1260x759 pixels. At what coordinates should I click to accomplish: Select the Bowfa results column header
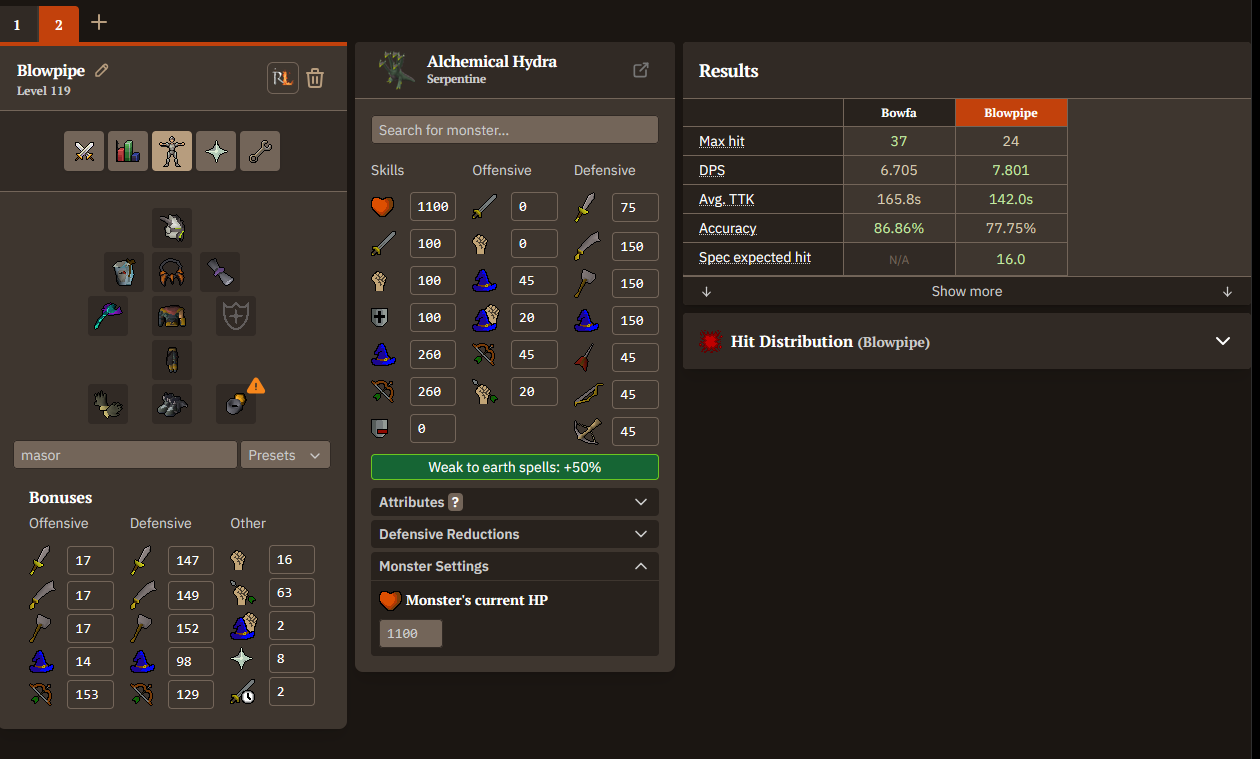coord(899,113)
